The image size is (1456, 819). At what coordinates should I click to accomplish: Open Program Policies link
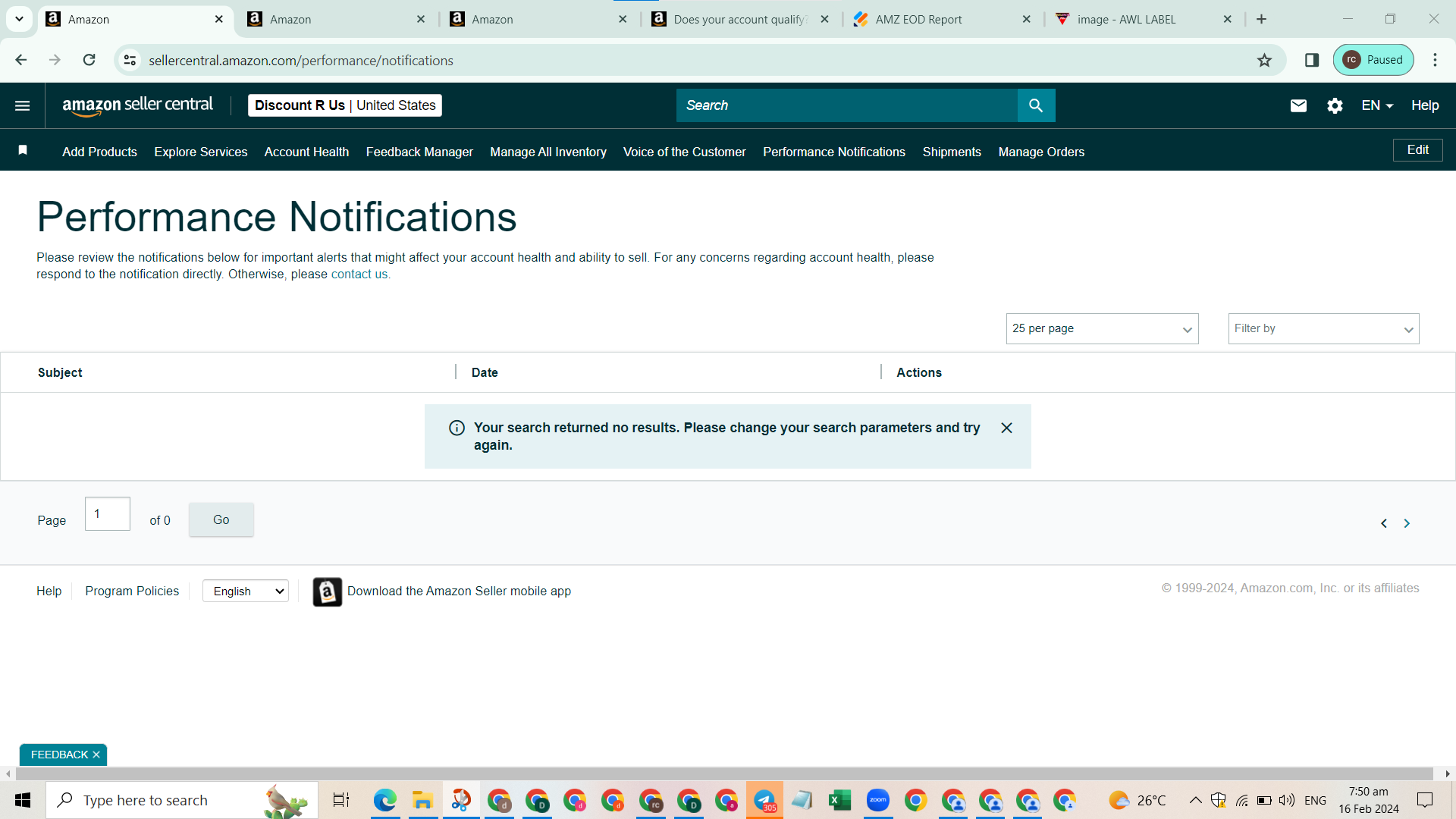coord(132,591)
